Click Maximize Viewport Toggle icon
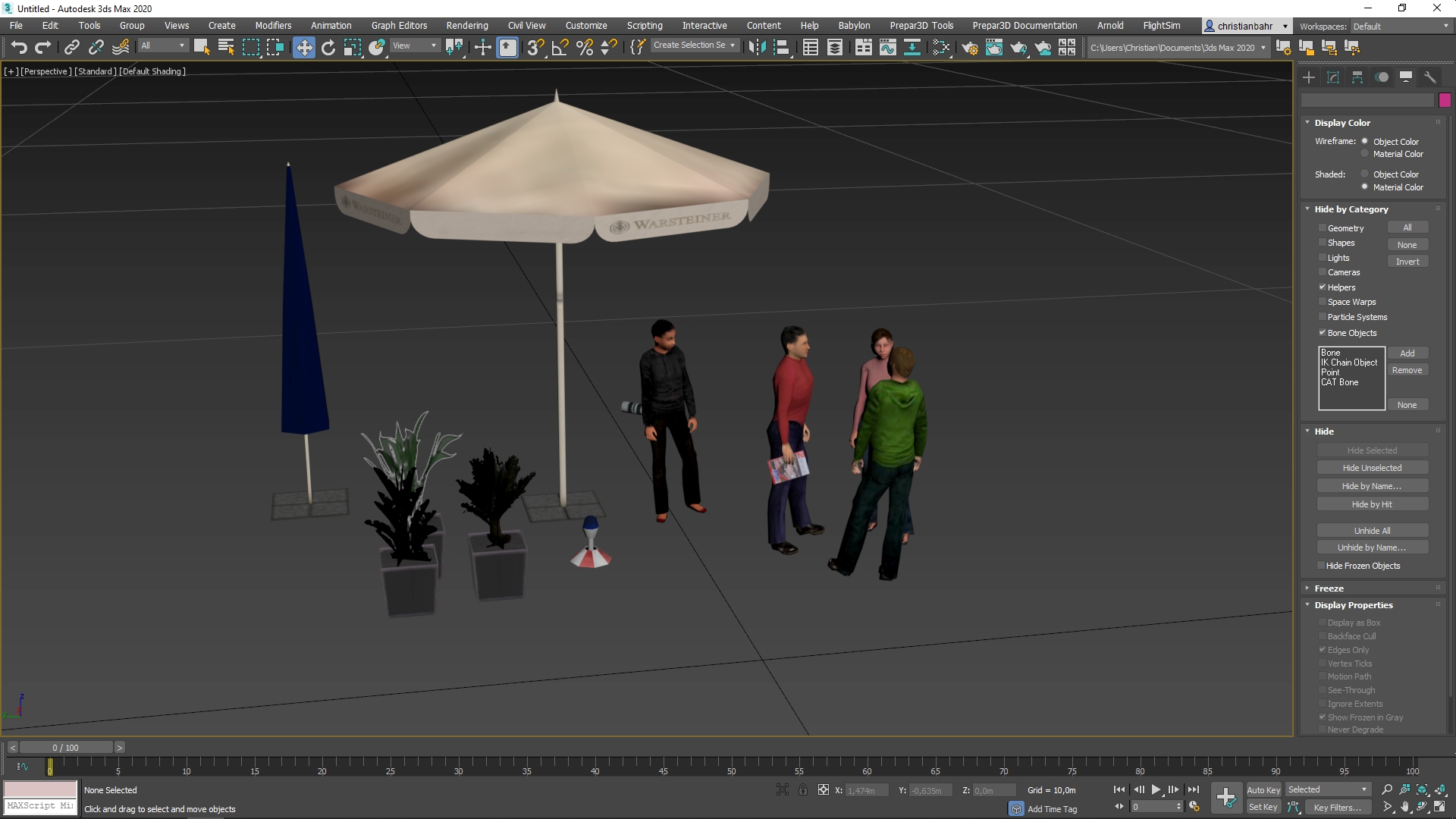The image size is (1456, 819). (1439, 807)
